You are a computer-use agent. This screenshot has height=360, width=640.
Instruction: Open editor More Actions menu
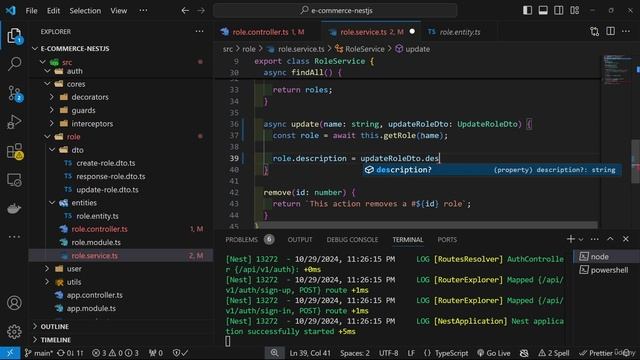pos(626,31)
